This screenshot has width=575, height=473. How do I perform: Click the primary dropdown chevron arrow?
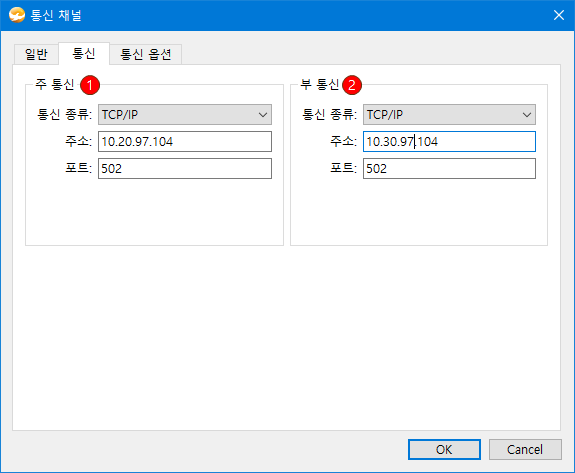263,115
